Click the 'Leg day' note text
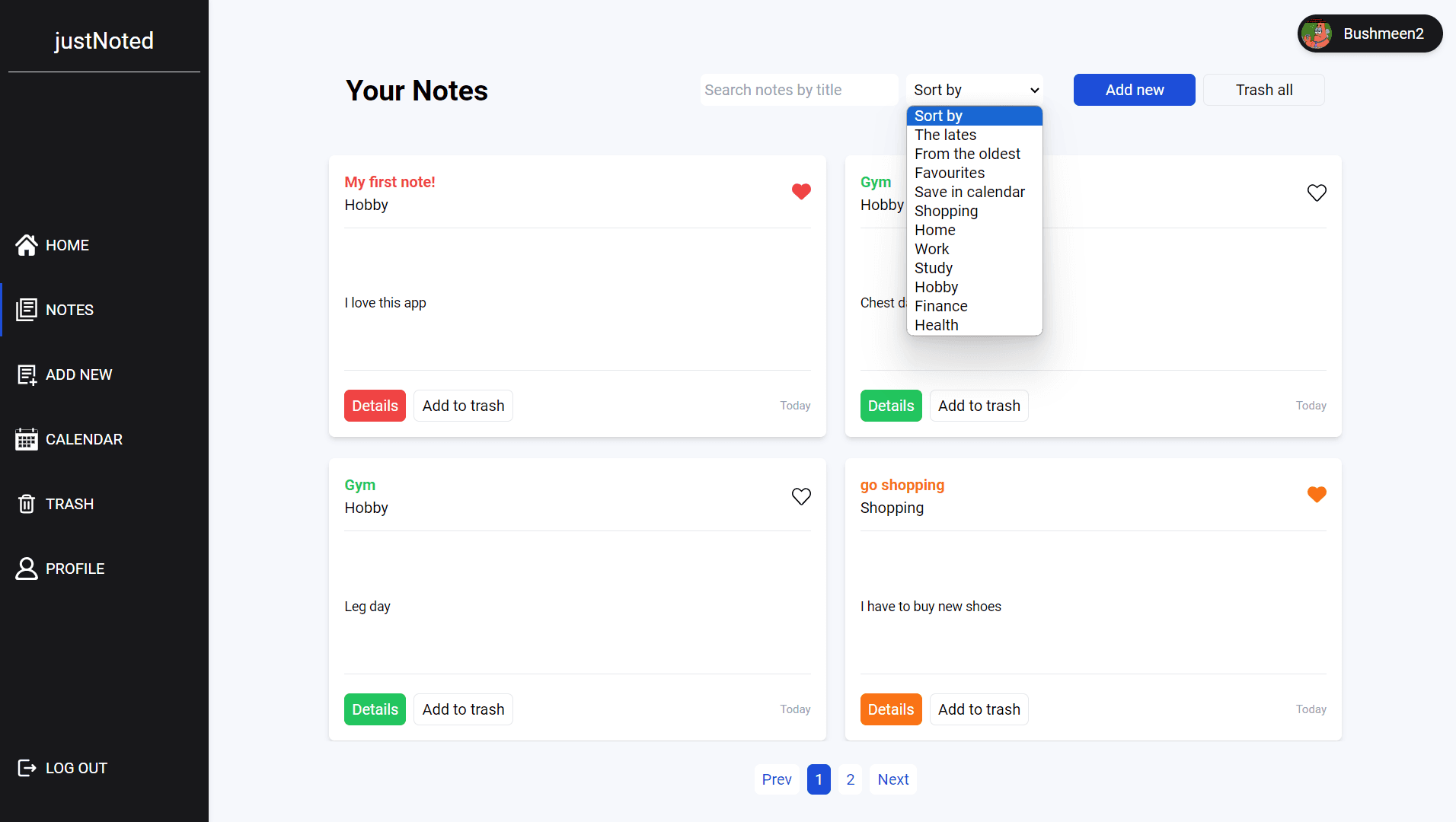This screenshot has height=822, width=1456. coord(367,607)
